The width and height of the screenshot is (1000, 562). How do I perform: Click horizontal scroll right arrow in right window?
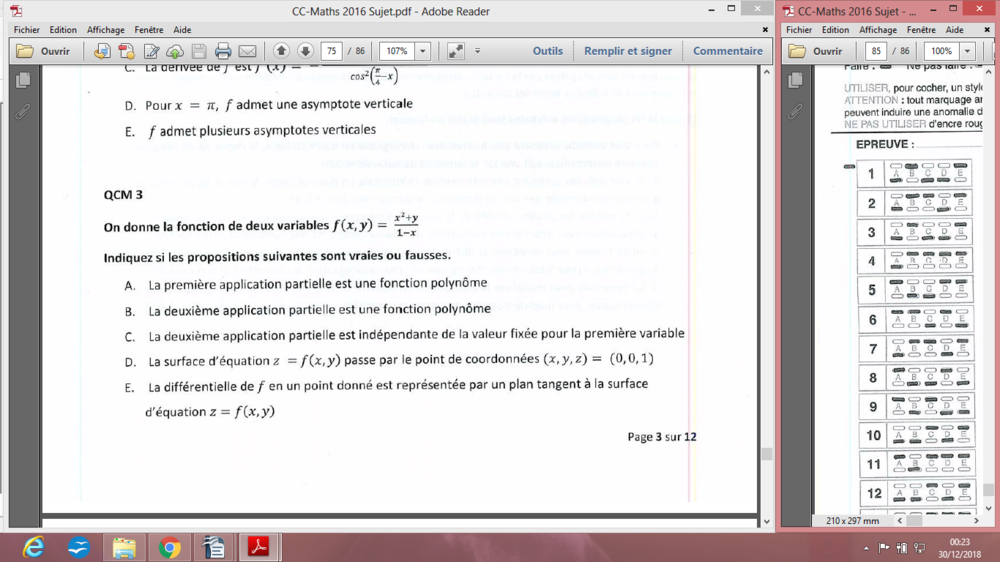pyautogui.click(x=976, y=521)
